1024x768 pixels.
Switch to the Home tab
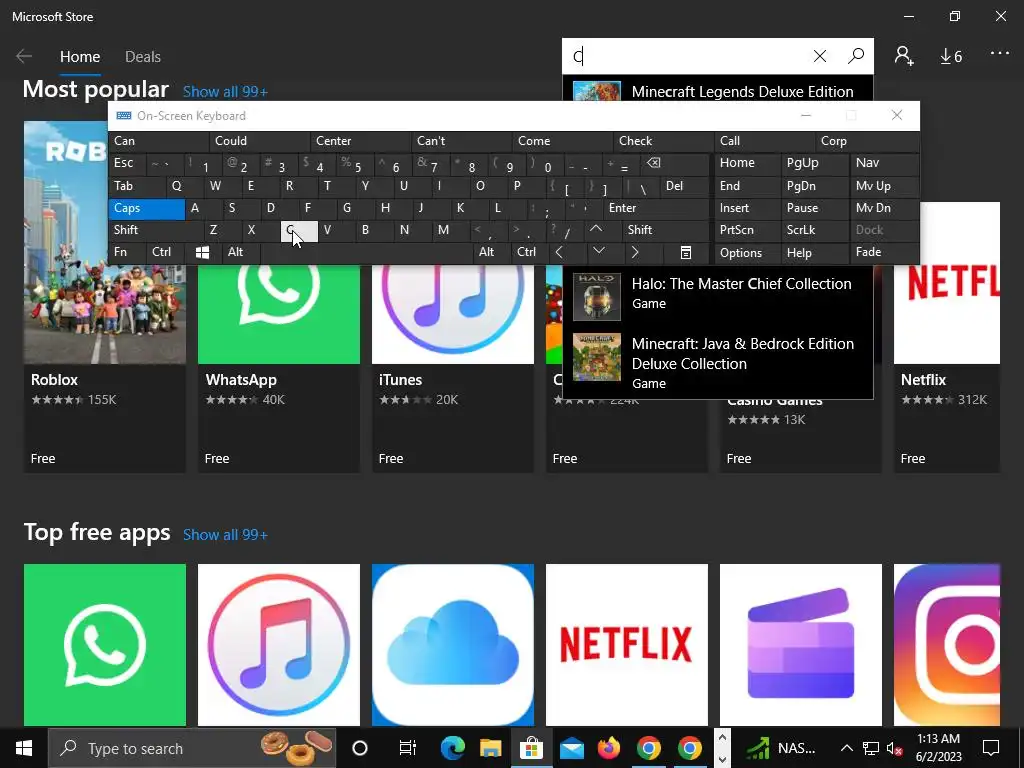tap(80, 57)
